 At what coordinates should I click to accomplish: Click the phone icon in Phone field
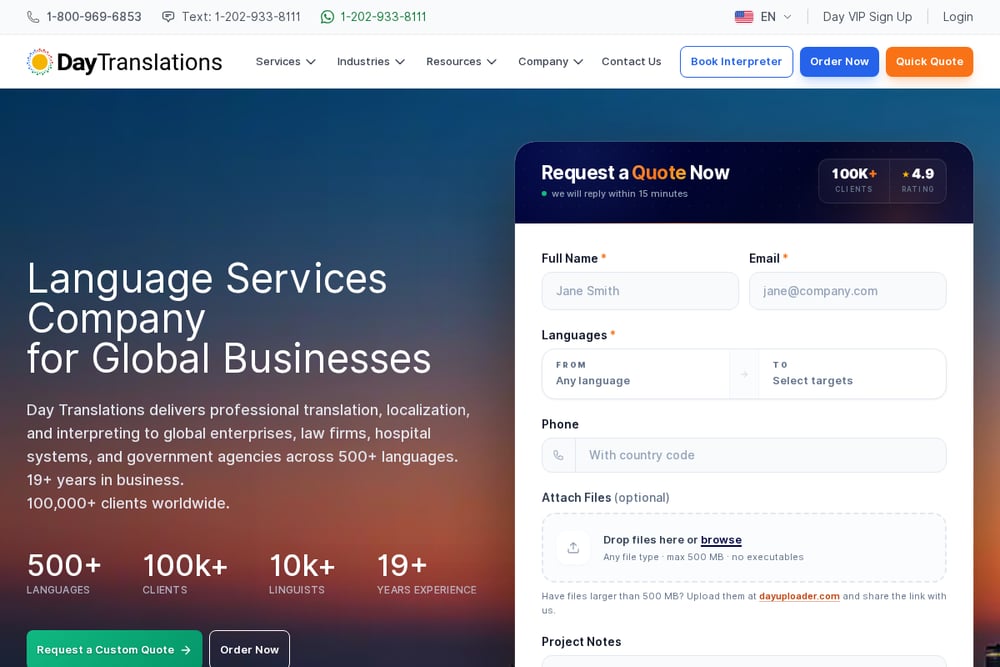tap(559, 455)
